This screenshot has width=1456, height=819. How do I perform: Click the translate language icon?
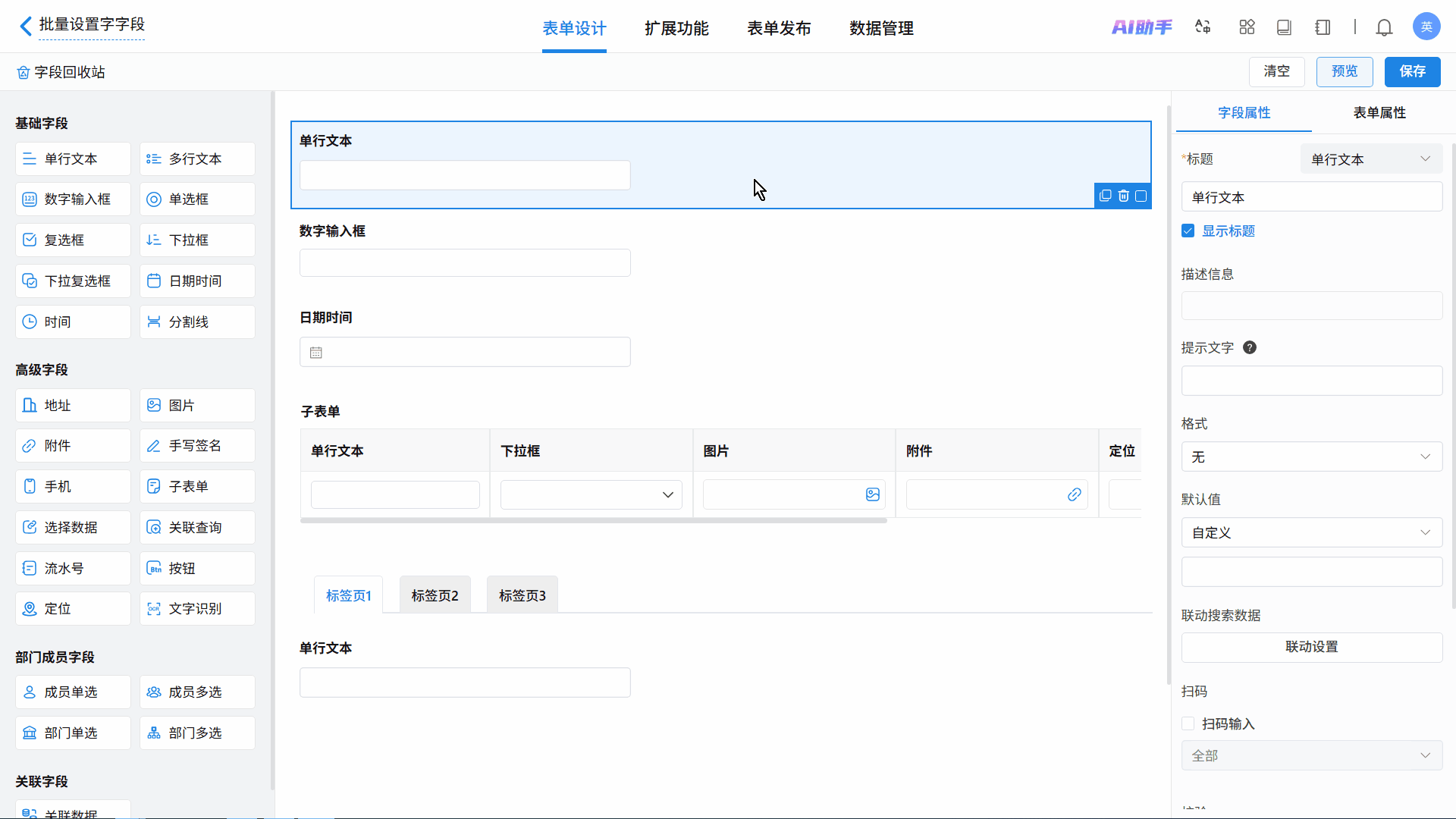coord(1203,27)
